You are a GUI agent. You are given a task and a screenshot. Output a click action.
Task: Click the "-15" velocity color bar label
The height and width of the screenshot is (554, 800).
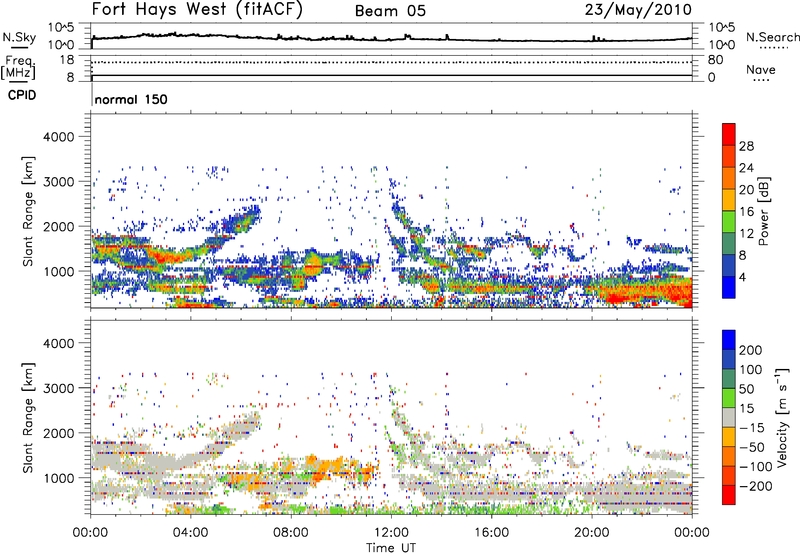751,428
